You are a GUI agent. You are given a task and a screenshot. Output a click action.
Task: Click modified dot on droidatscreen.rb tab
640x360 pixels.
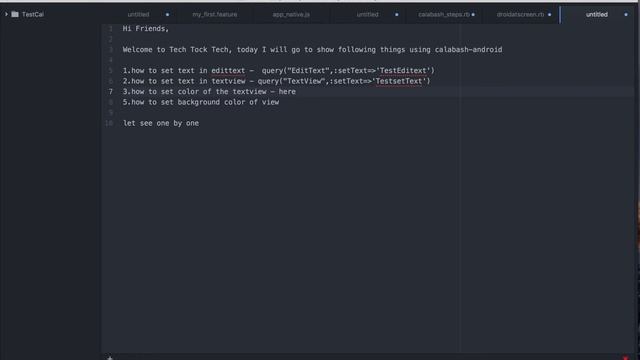[549, 15]
